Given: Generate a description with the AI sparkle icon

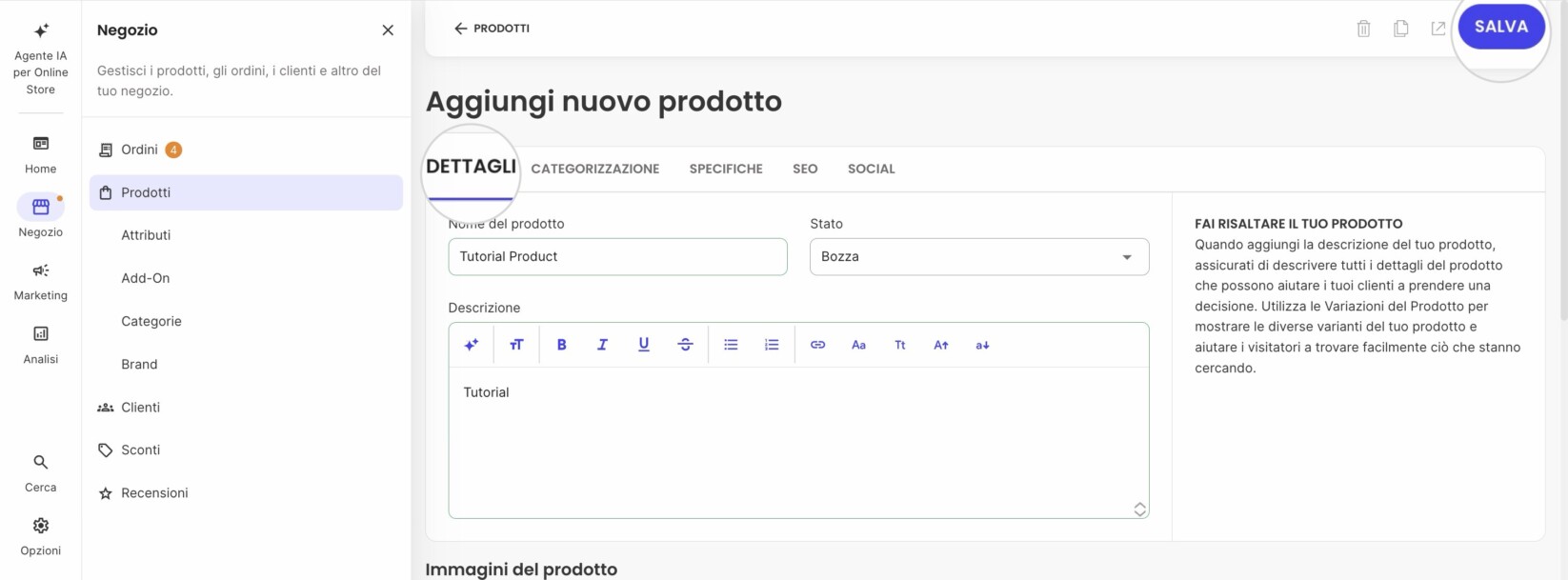Looking at the screenshot, I should pyautogui.click(x=471, y=345).
